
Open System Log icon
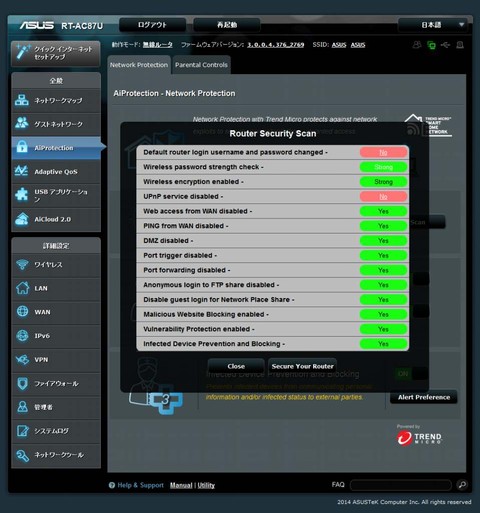tap(22, 431)
